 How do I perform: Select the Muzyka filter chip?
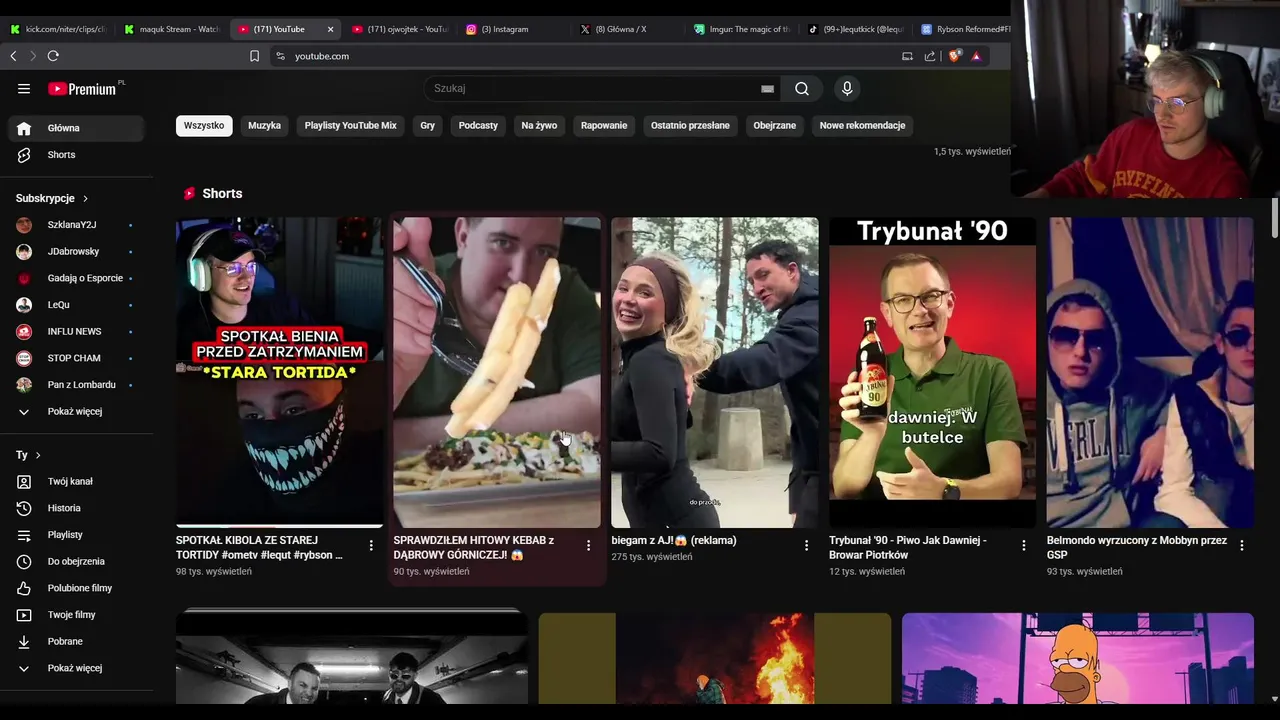click(264, 126)
